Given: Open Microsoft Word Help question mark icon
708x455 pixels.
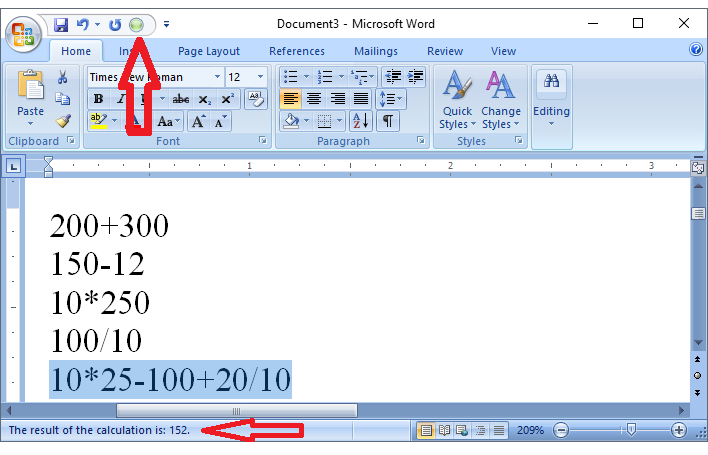Looking at the screenshot, I should click(696, 50).
